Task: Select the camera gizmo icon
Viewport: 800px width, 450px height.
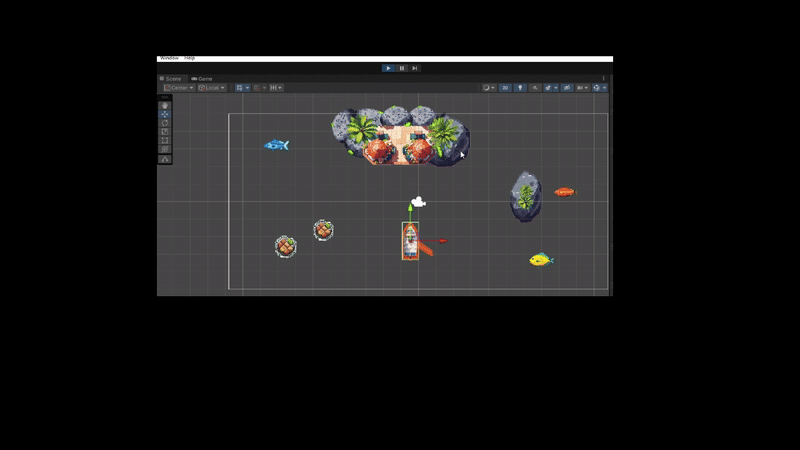Action: point(418,202)
